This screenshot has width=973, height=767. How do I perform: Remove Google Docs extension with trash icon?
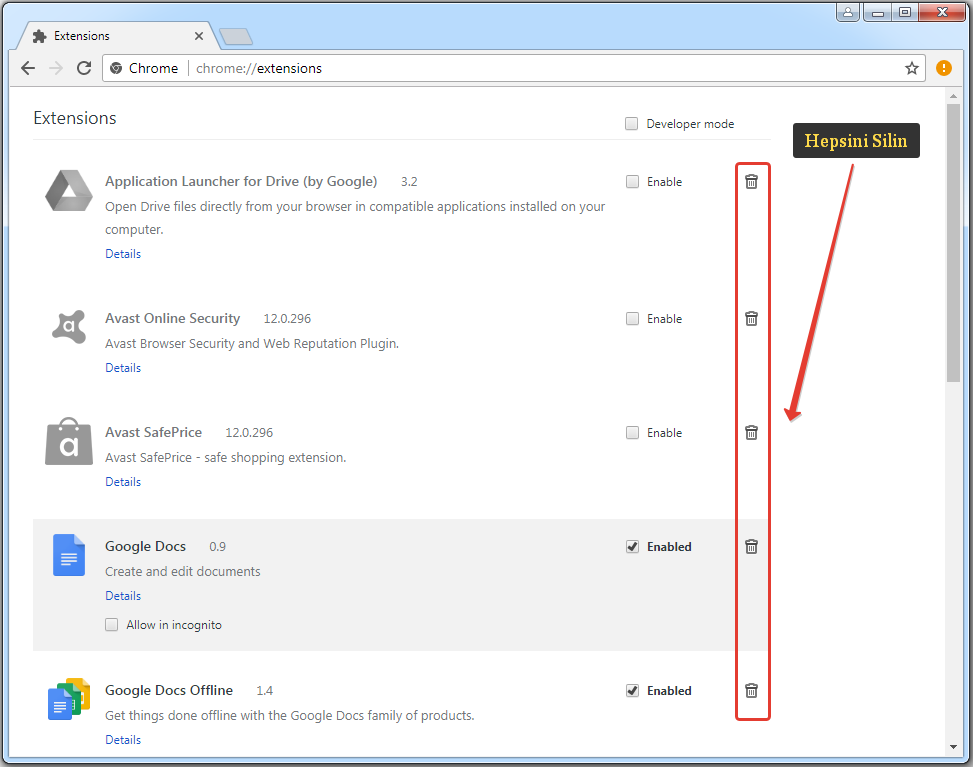point(751,546)
